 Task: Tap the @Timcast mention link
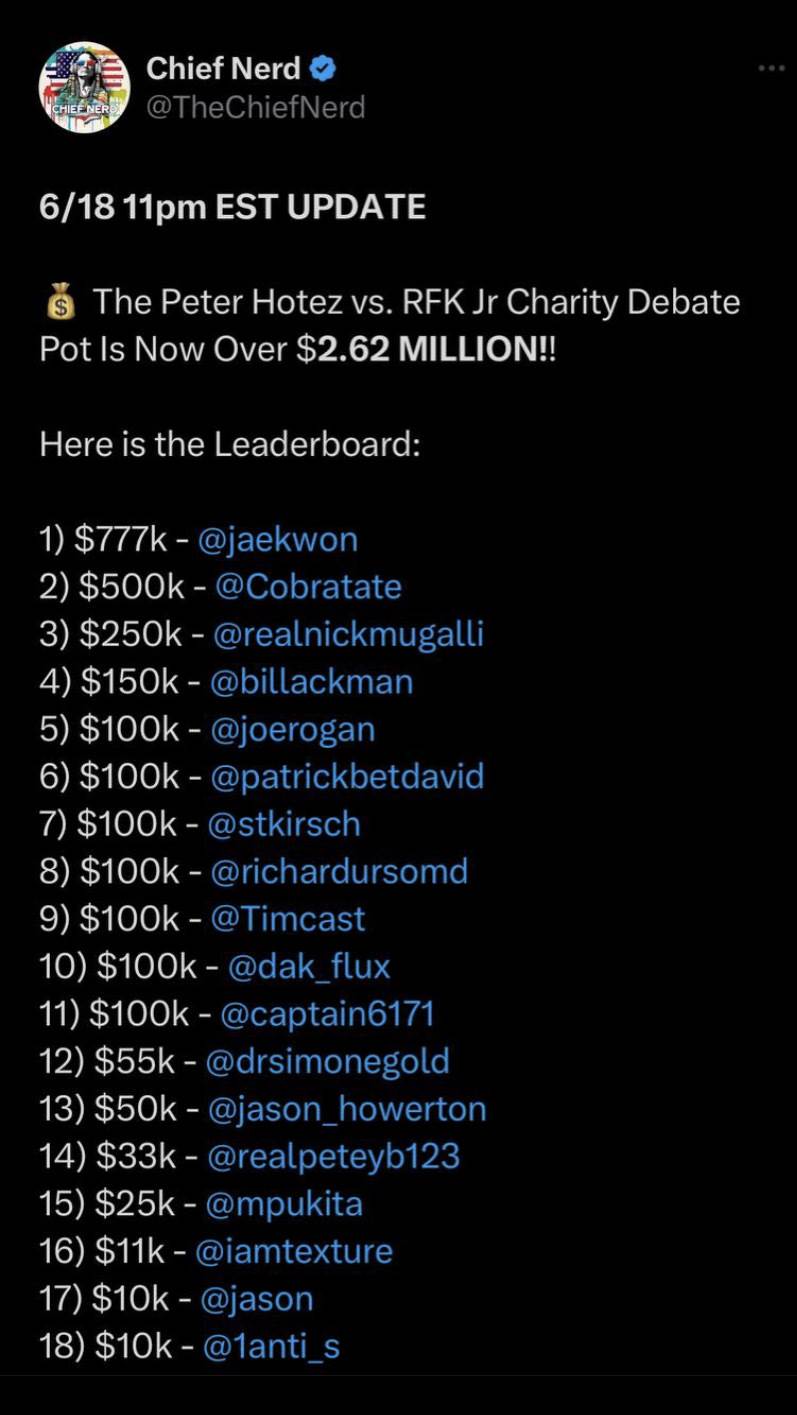tap(288, 919)
